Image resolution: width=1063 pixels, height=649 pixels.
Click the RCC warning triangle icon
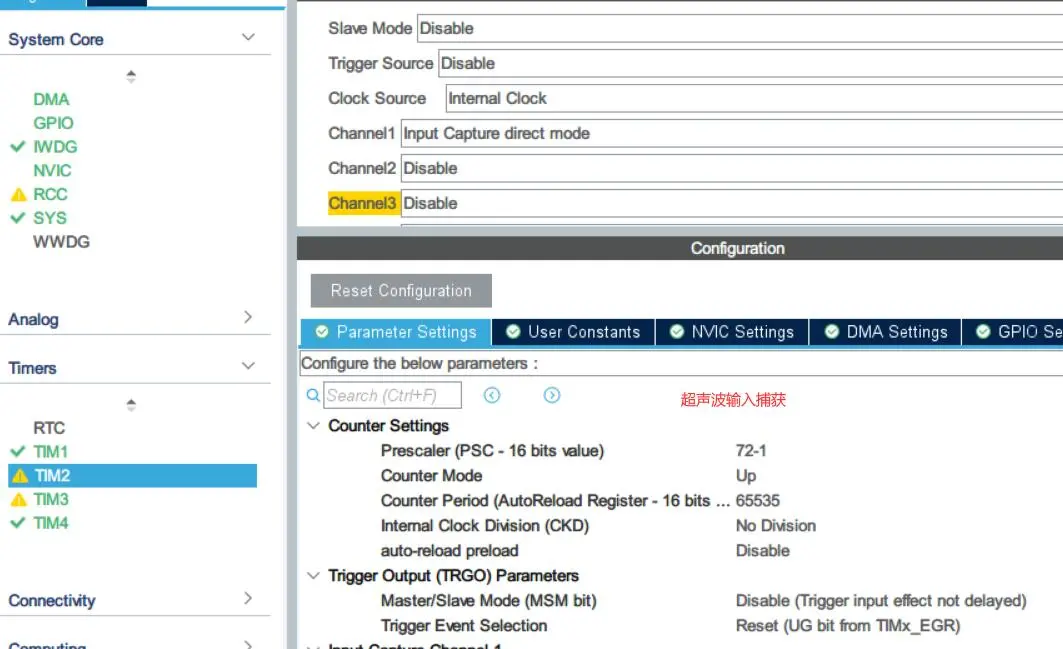click(18, 195)
